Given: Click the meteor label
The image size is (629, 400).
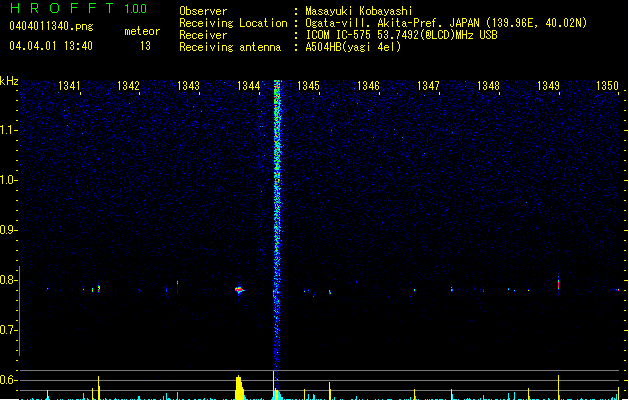Looking at the screenshot, I should 142,31.
